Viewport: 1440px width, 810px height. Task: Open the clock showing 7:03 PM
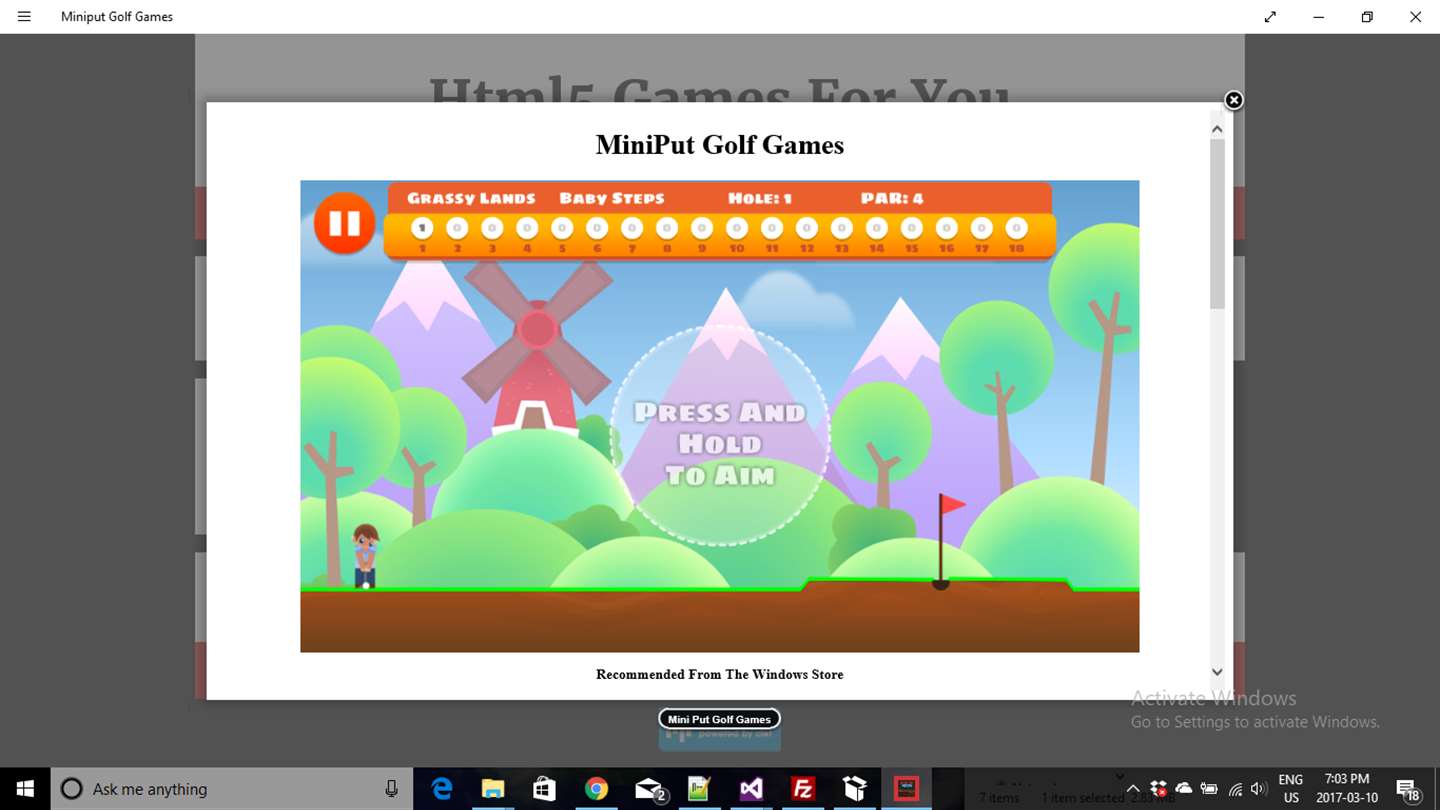[1347, 789]
